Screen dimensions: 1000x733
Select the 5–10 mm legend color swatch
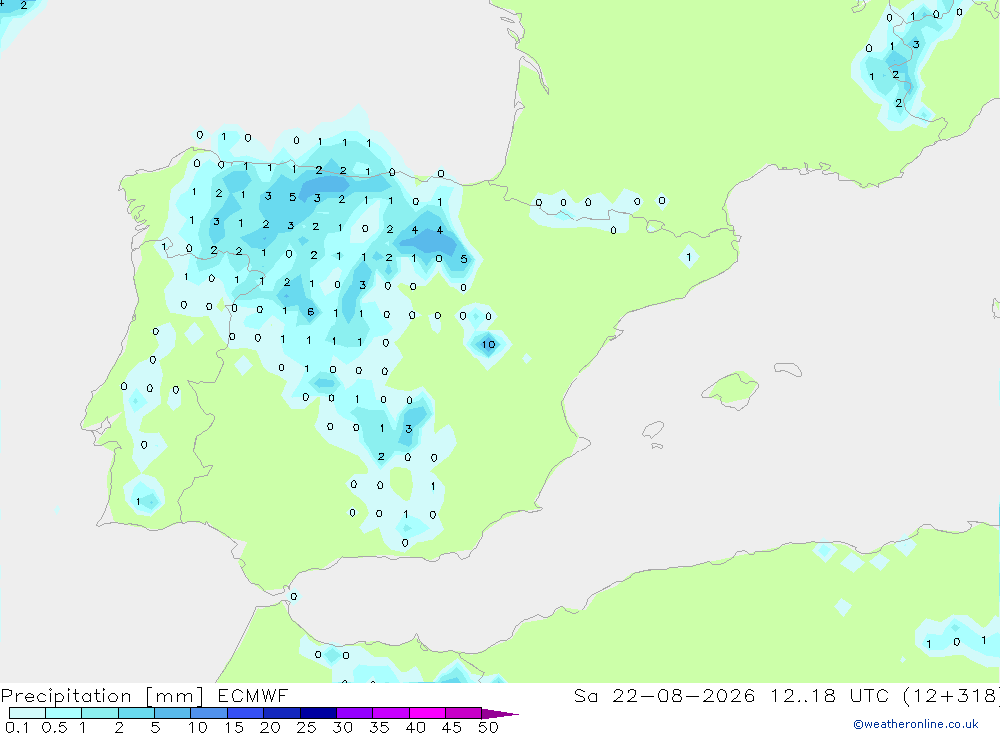(173, 713)
